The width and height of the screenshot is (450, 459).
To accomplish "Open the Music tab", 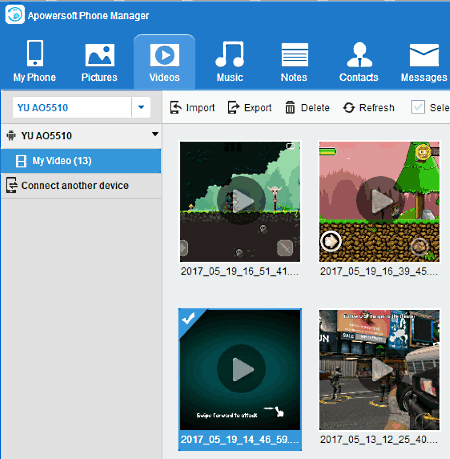I will [x=230, y=62].
